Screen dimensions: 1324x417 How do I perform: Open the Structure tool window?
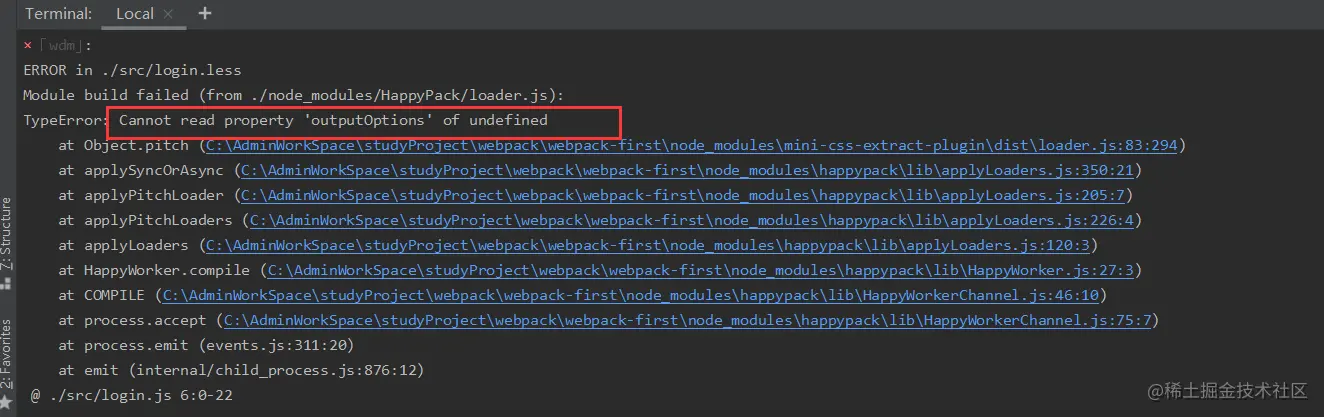tap(7, 235)
